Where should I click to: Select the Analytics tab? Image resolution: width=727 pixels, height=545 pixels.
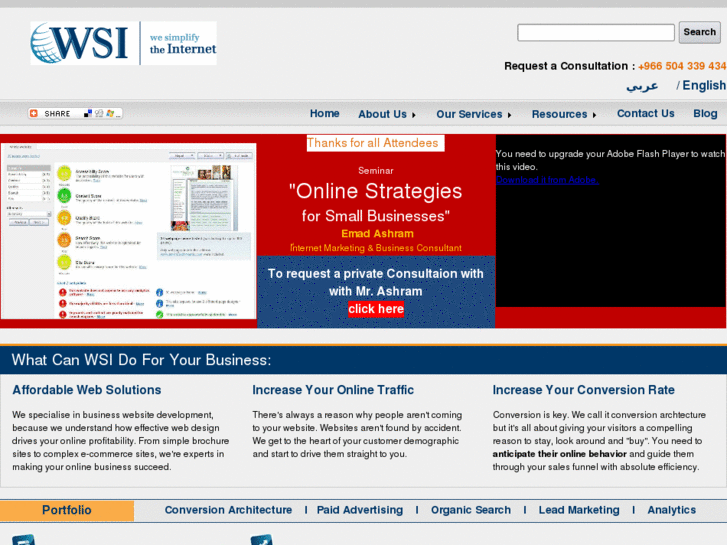[x=671, y=510]
